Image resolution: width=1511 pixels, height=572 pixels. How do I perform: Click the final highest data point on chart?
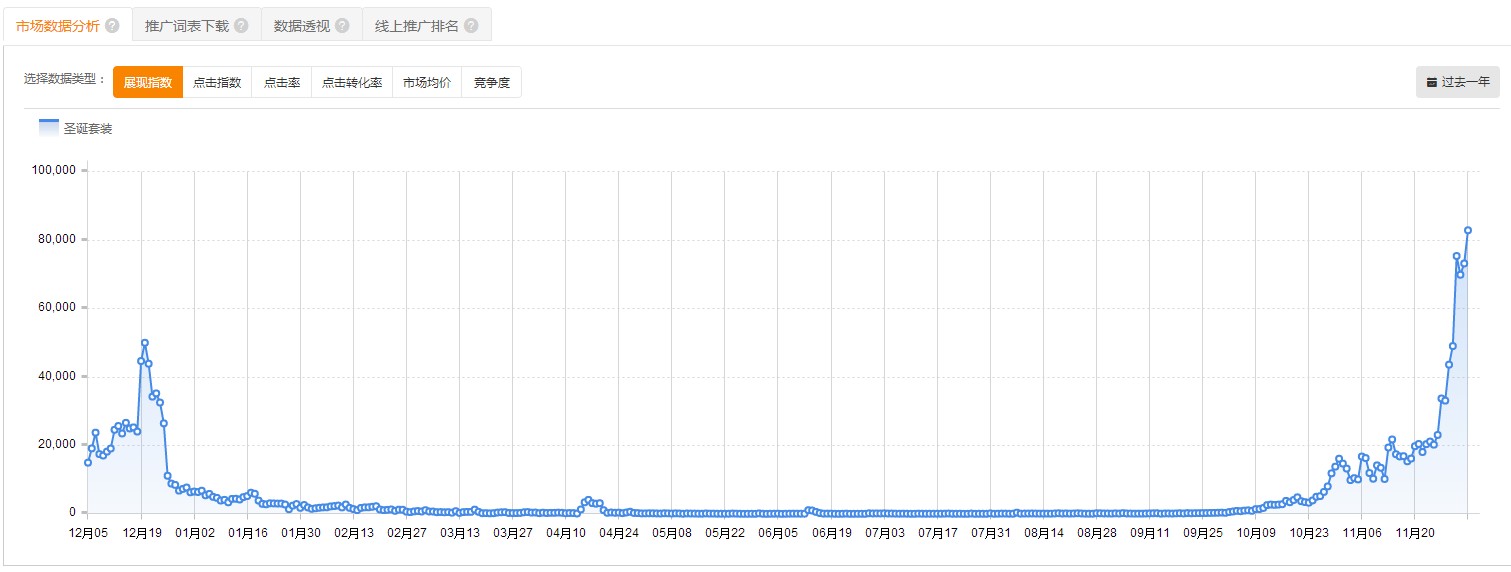(x=1468, y=230)
